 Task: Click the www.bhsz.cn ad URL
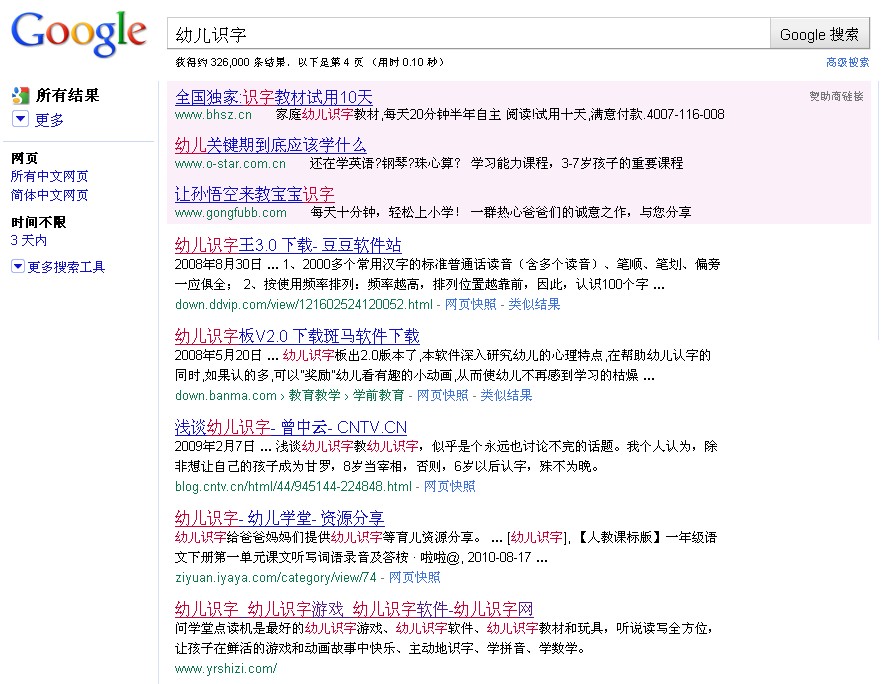tap(213, 115)
